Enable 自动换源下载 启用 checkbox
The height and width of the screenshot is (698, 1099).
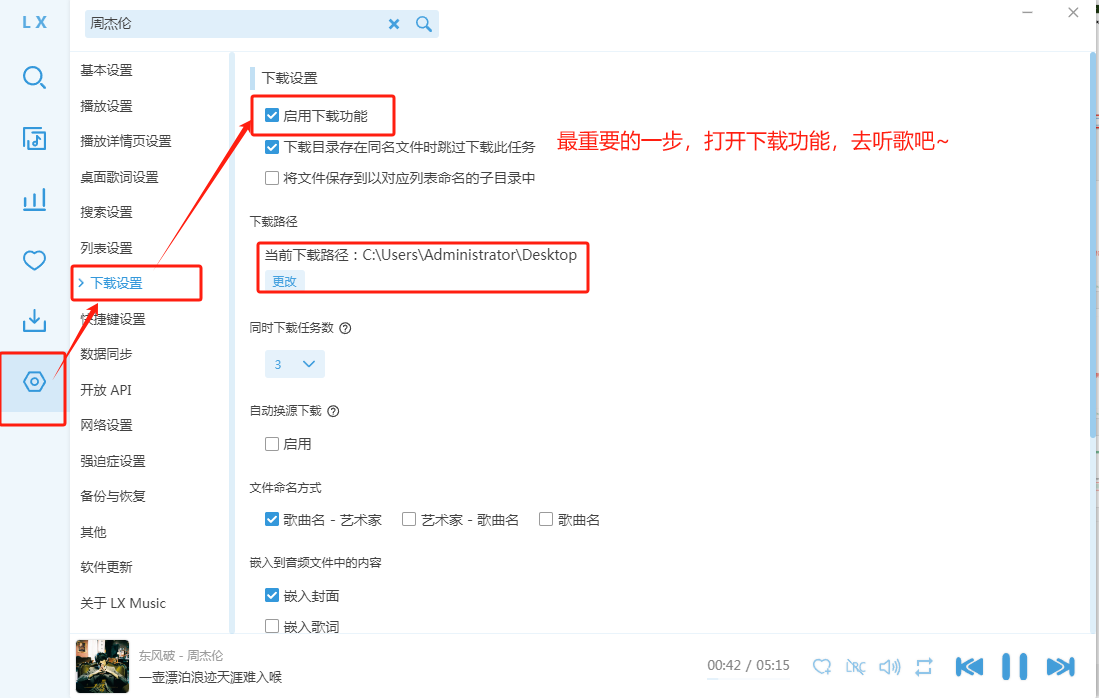pyautogui.click(x=272, y=444)
